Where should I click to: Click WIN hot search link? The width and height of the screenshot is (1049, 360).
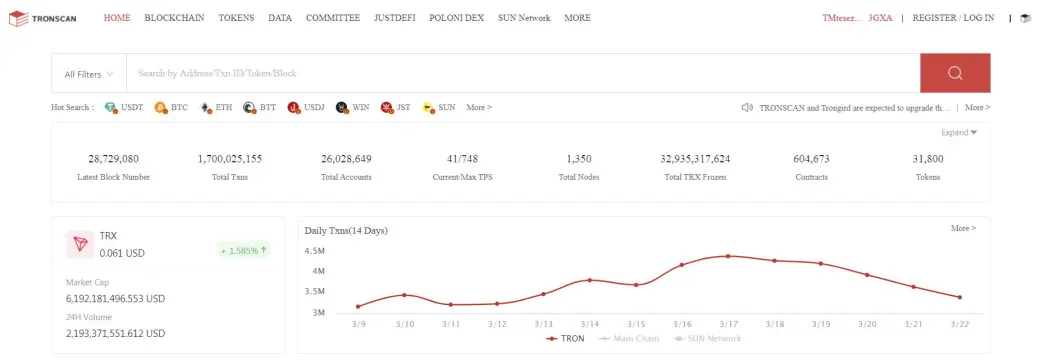pyautogui.click(x=361, y=107)
